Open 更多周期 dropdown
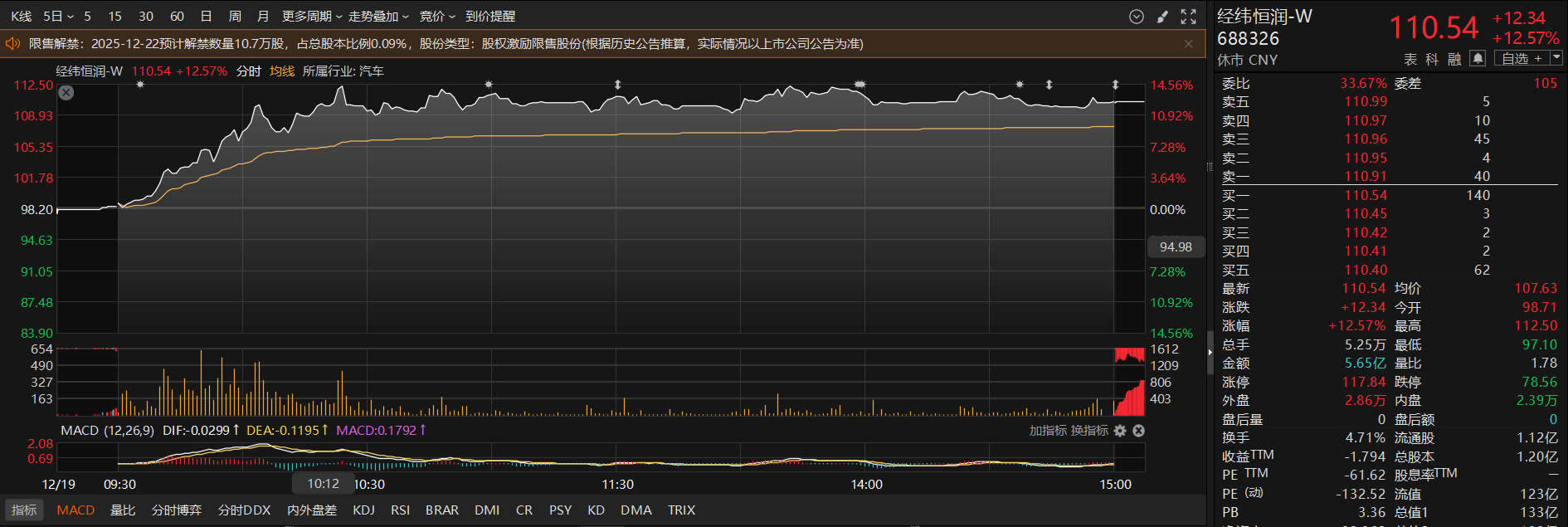 click(x=312, y=17)
